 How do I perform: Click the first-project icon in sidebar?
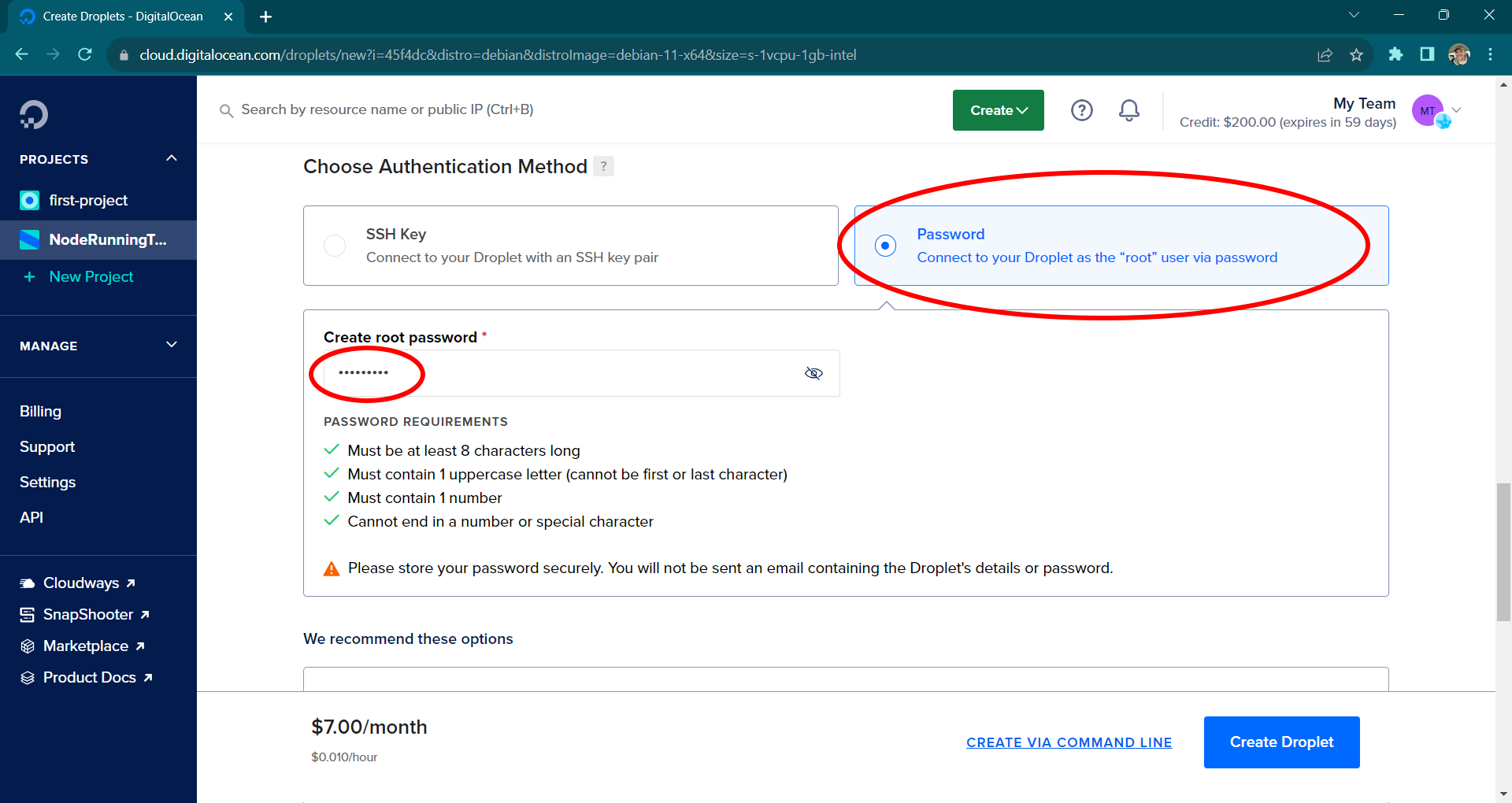click(29, 200)
